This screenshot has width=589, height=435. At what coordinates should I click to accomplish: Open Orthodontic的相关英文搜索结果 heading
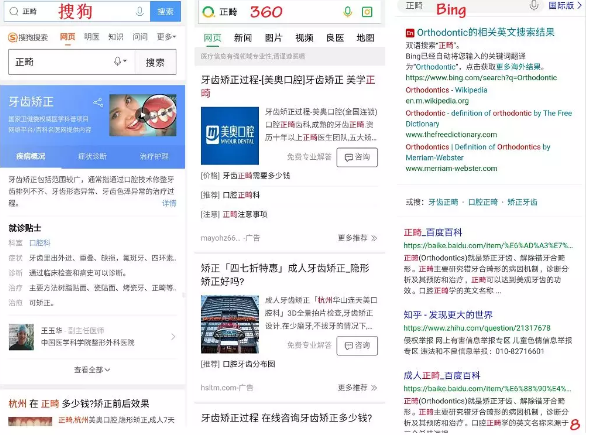point(486,33)
